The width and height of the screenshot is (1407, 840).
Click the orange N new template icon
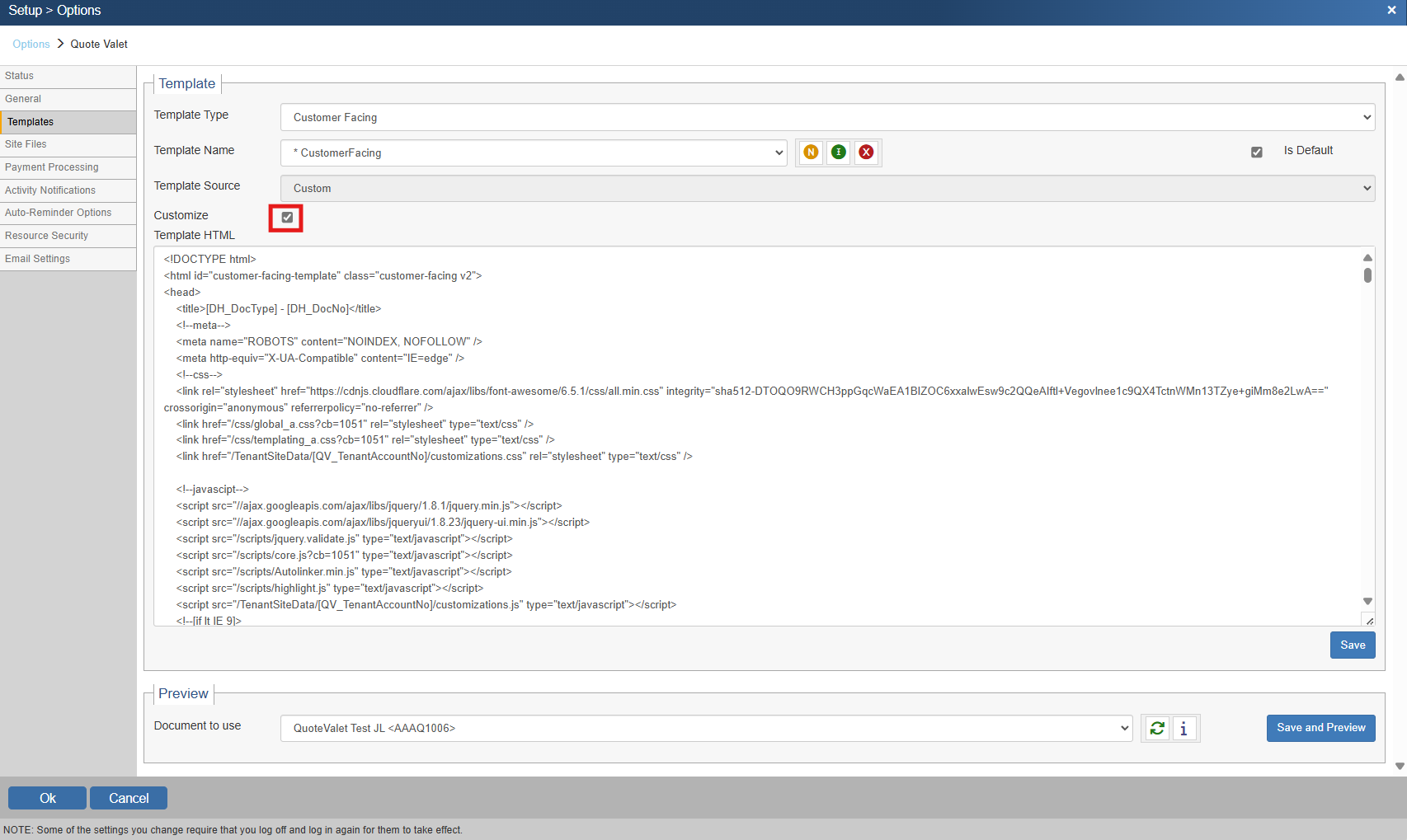(x=811, y=153)
